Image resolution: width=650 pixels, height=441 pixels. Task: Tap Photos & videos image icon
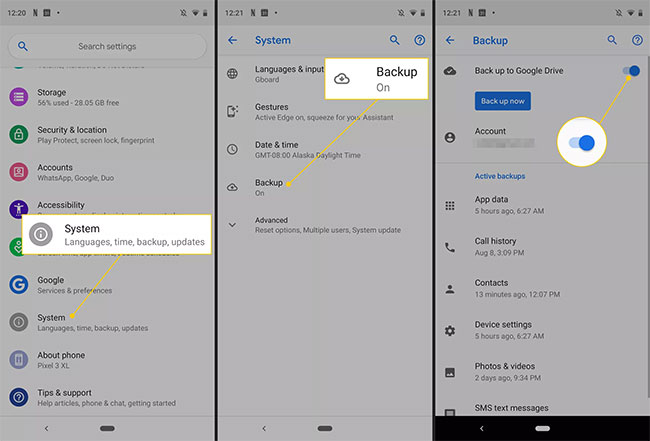(x=450, y=373)
